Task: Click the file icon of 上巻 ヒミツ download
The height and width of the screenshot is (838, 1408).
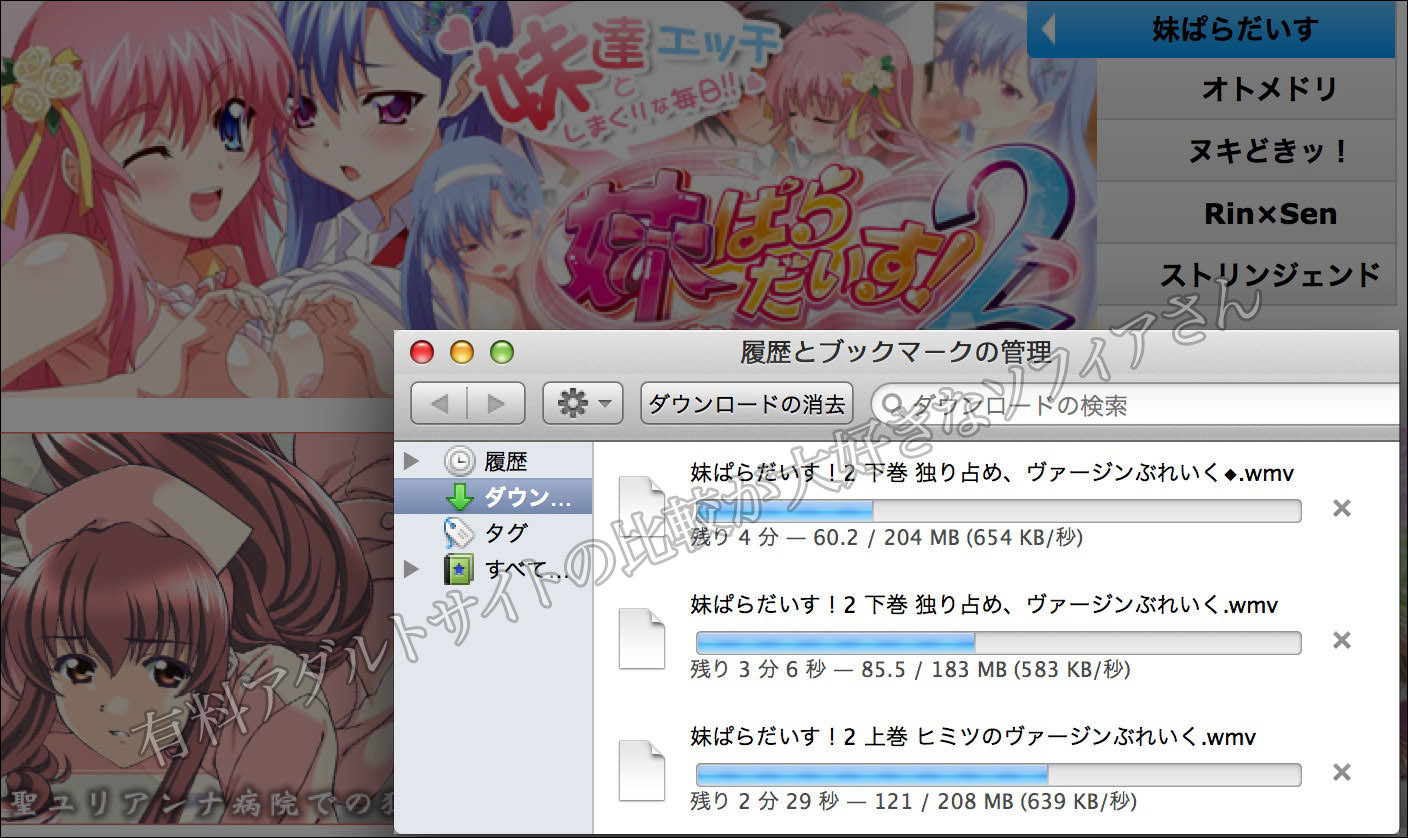Action: pyautogui.click(x=642, y=770)
